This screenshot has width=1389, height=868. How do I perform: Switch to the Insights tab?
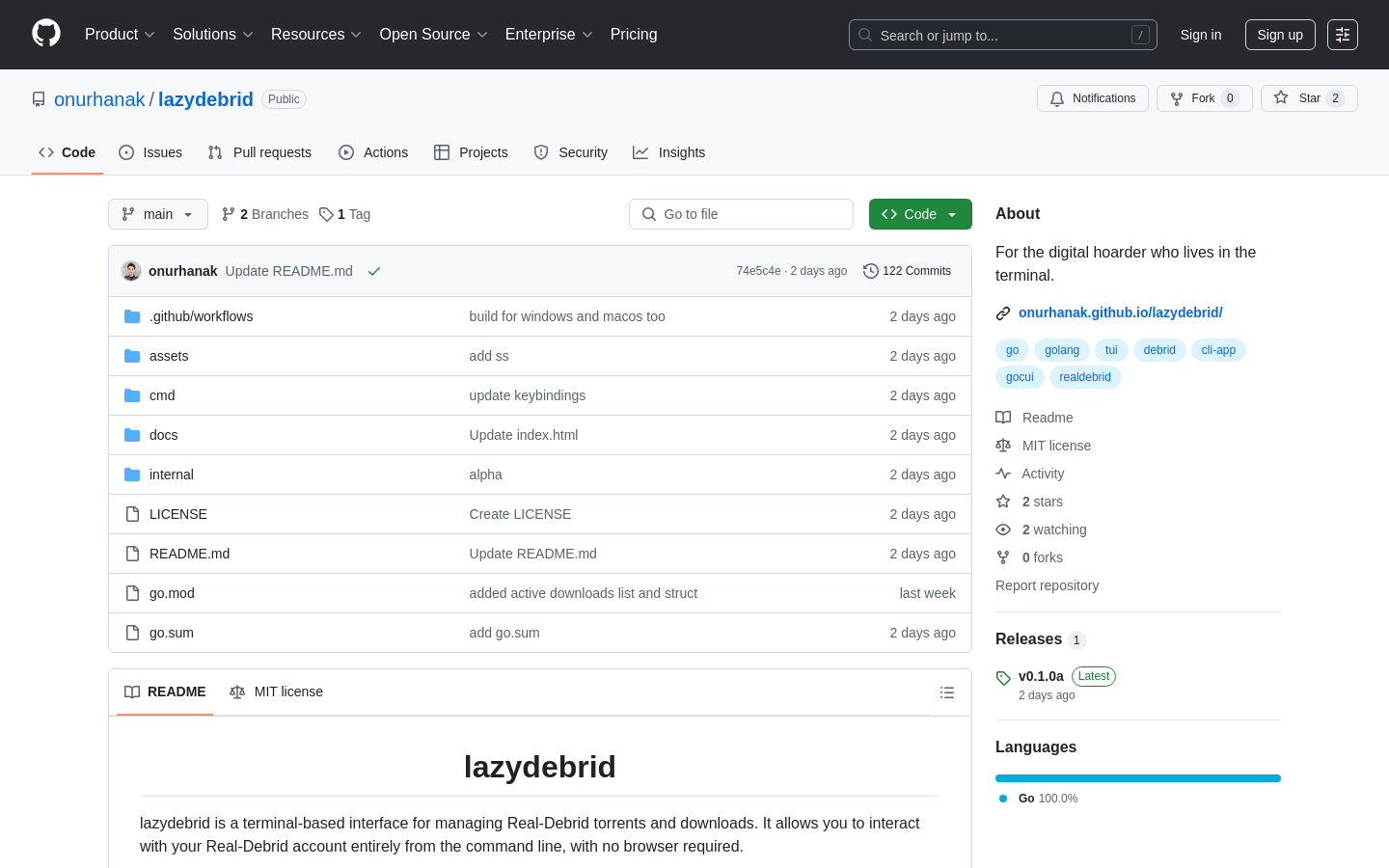click(669, 152)
